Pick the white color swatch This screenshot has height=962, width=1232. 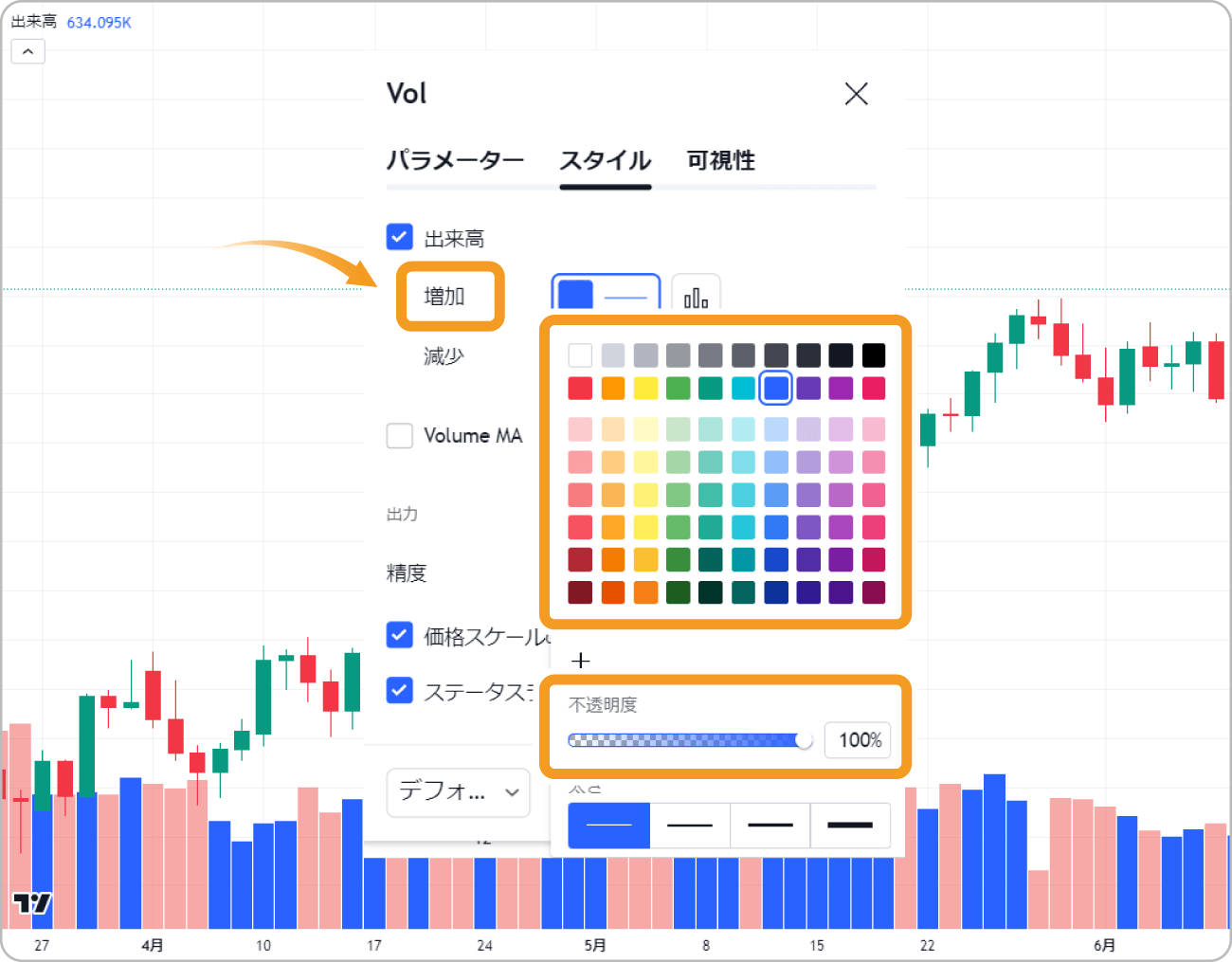(x=580, y=355)
